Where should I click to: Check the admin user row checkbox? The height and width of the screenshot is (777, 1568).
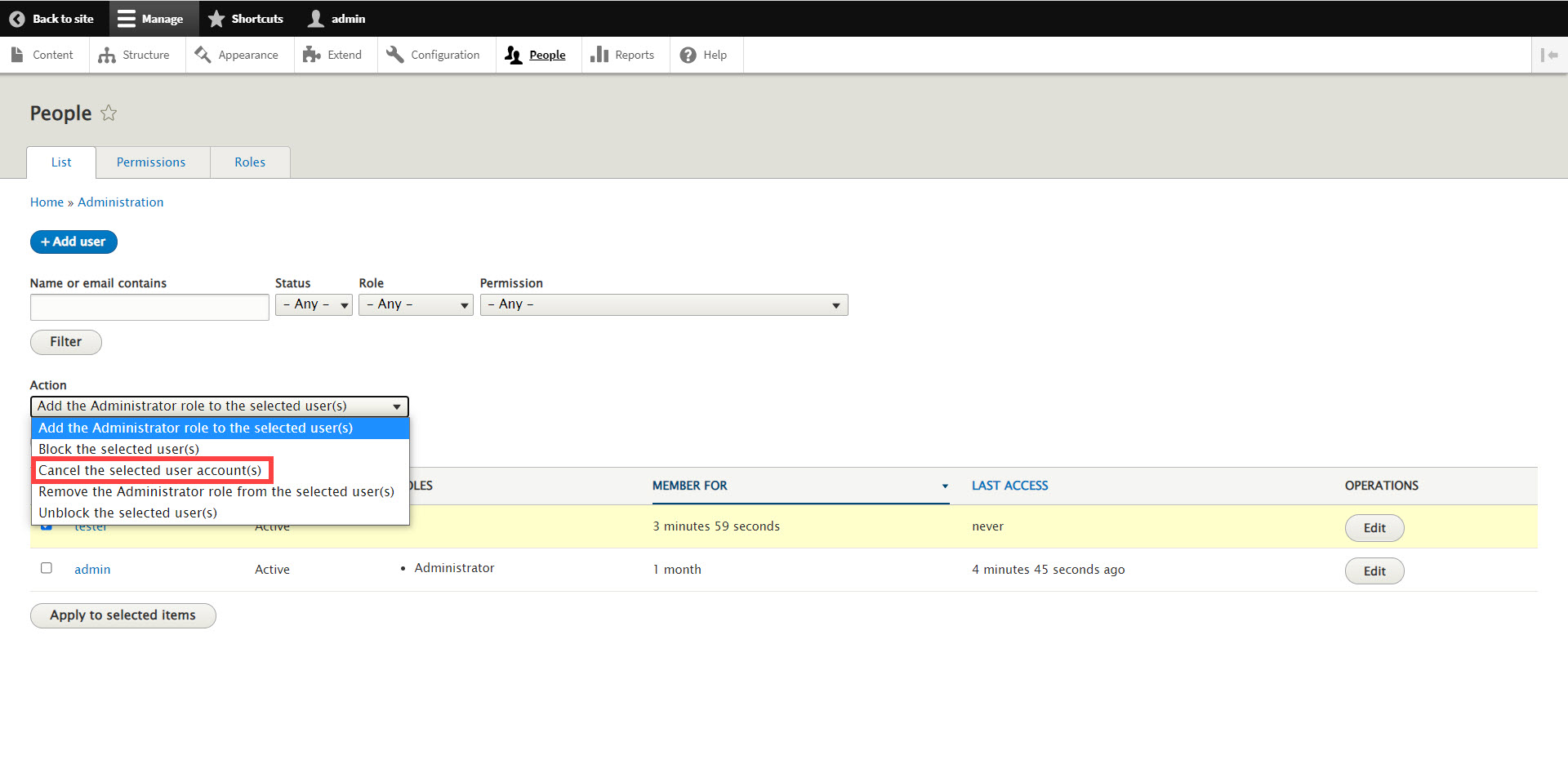(47, 568)
